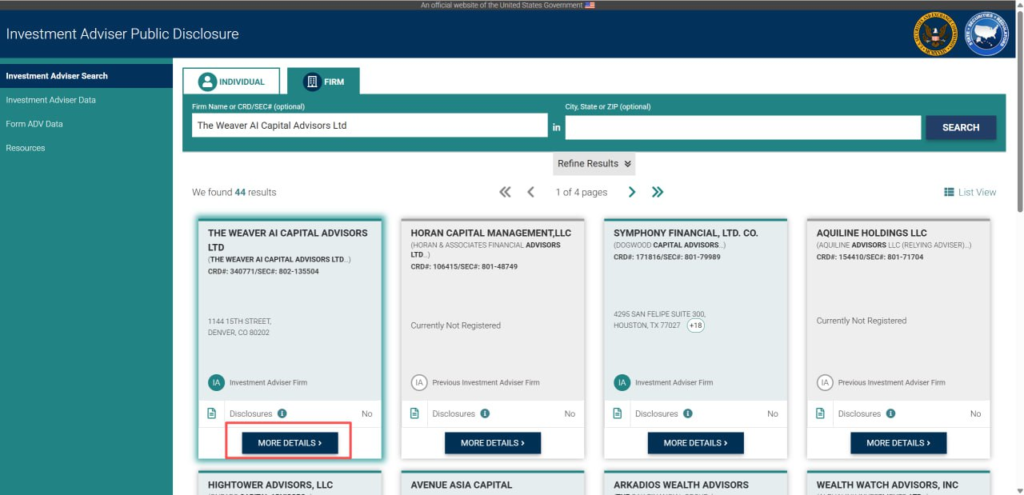The width and height of the screenshot is (1024, 495).
Task: Jump to the first page of results
Action: pyautogui.click(x=505, y=192)
